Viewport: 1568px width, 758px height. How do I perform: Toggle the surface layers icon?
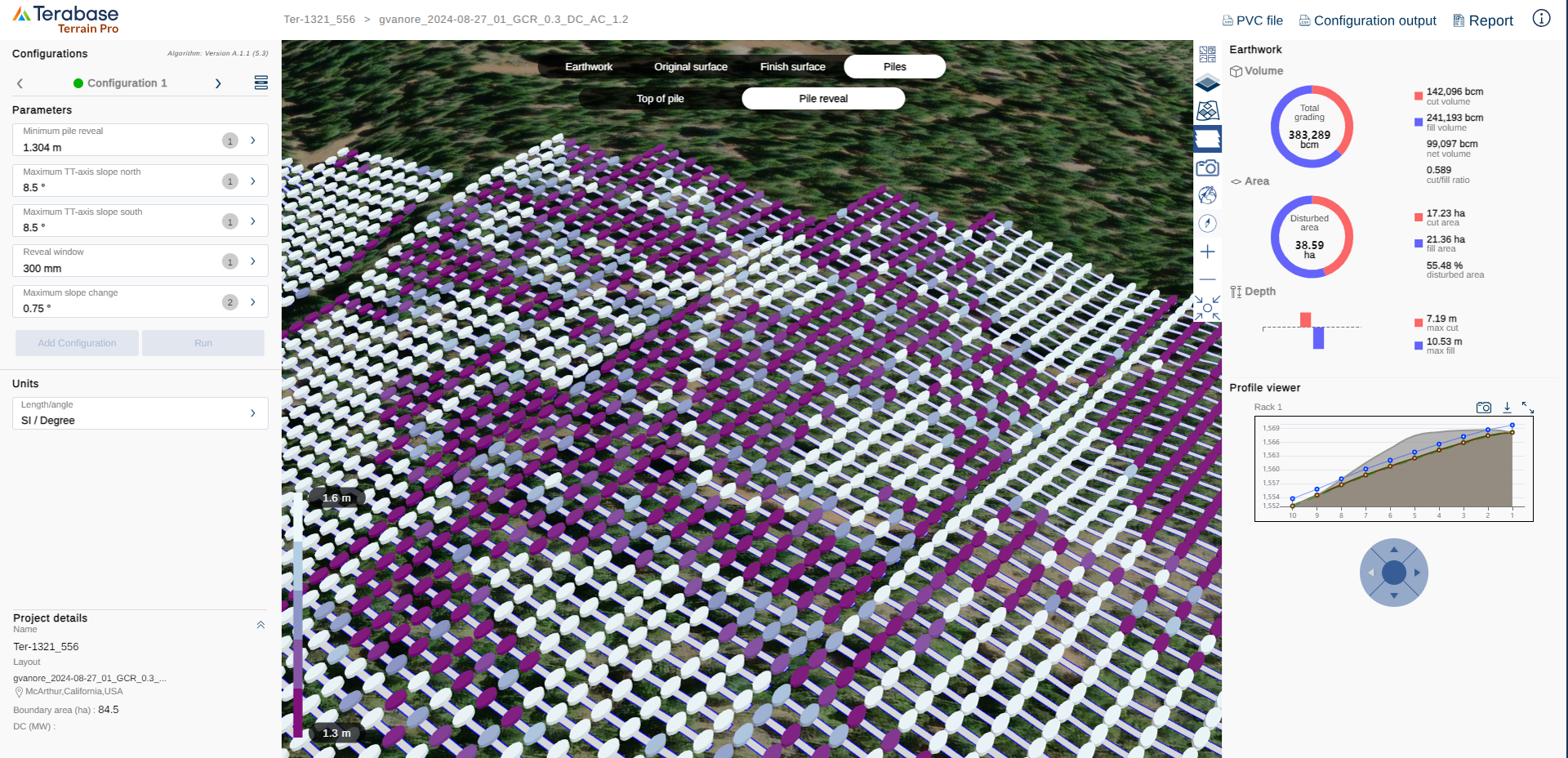tap(1207, 82)
